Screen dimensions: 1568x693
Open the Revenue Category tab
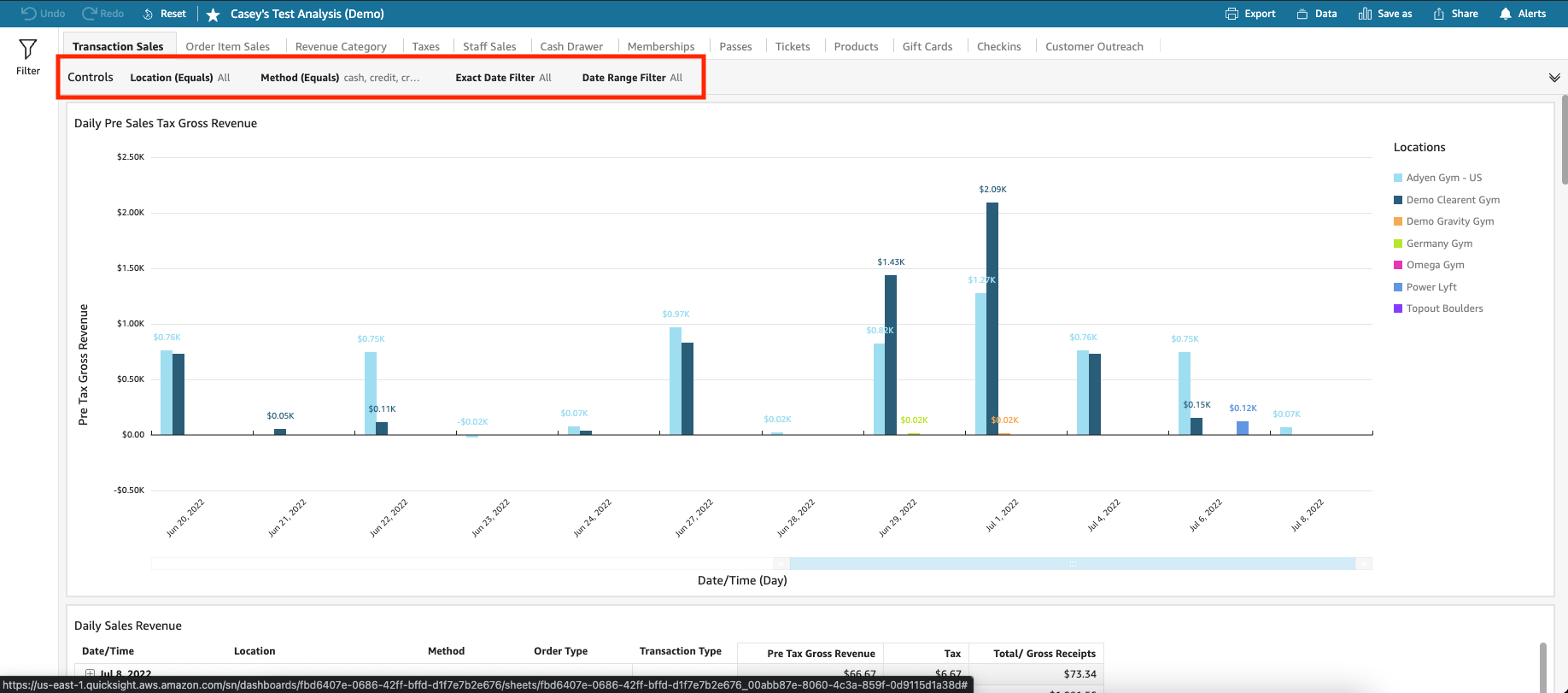pos(341,46)
